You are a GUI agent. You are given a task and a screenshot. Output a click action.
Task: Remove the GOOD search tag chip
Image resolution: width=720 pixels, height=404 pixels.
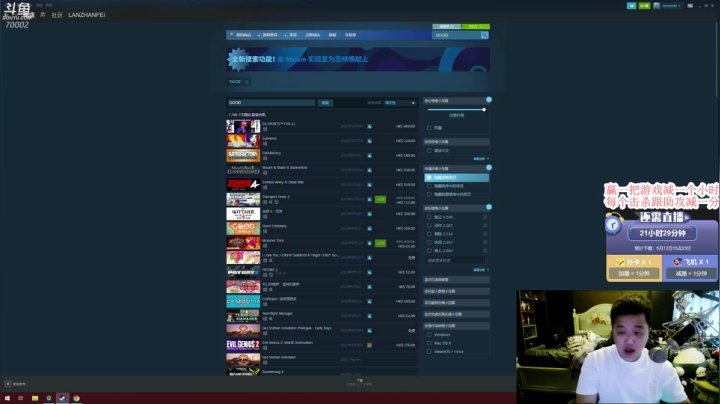247,82
